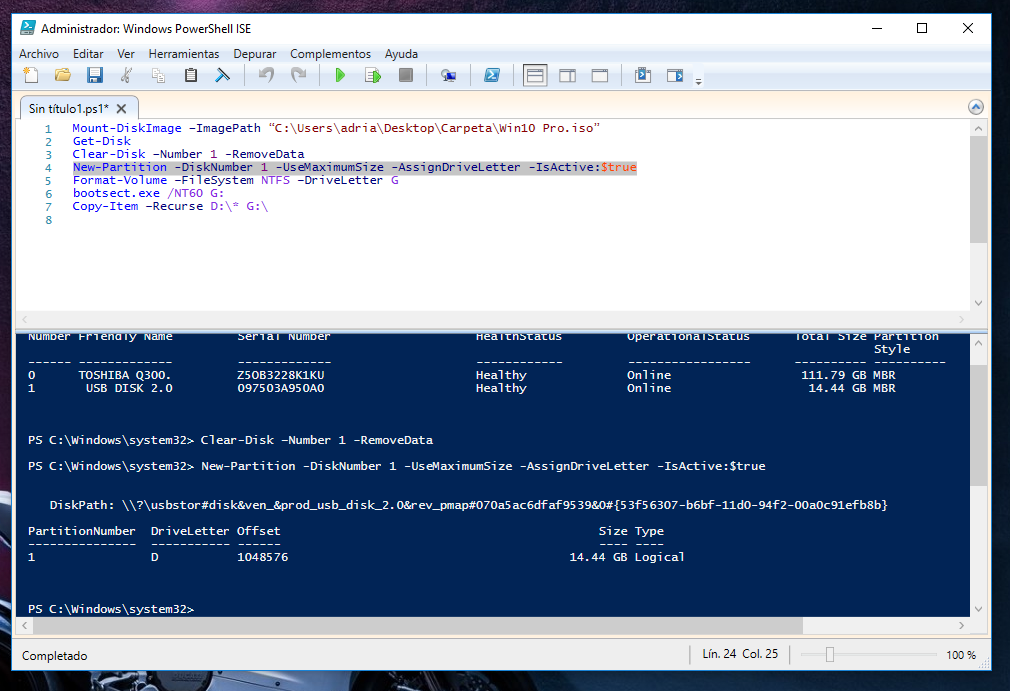Click the script pane scroll-up arrow
This screenshot has width=1010, height=691.
(x=978, y=129)
